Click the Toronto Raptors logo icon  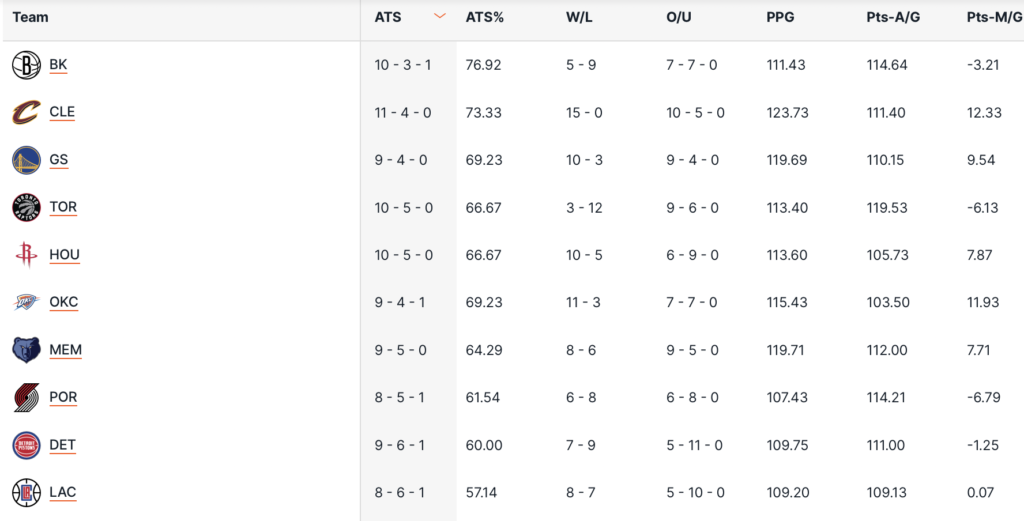(26, 208)
